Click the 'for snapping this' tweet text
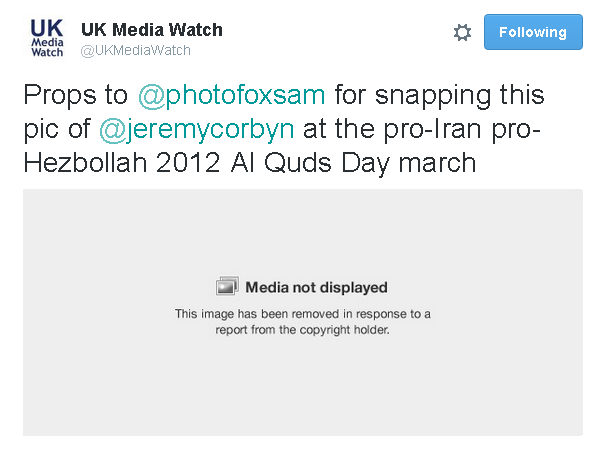The height and width of the screenshot is (452, 600). pos(438,96)
